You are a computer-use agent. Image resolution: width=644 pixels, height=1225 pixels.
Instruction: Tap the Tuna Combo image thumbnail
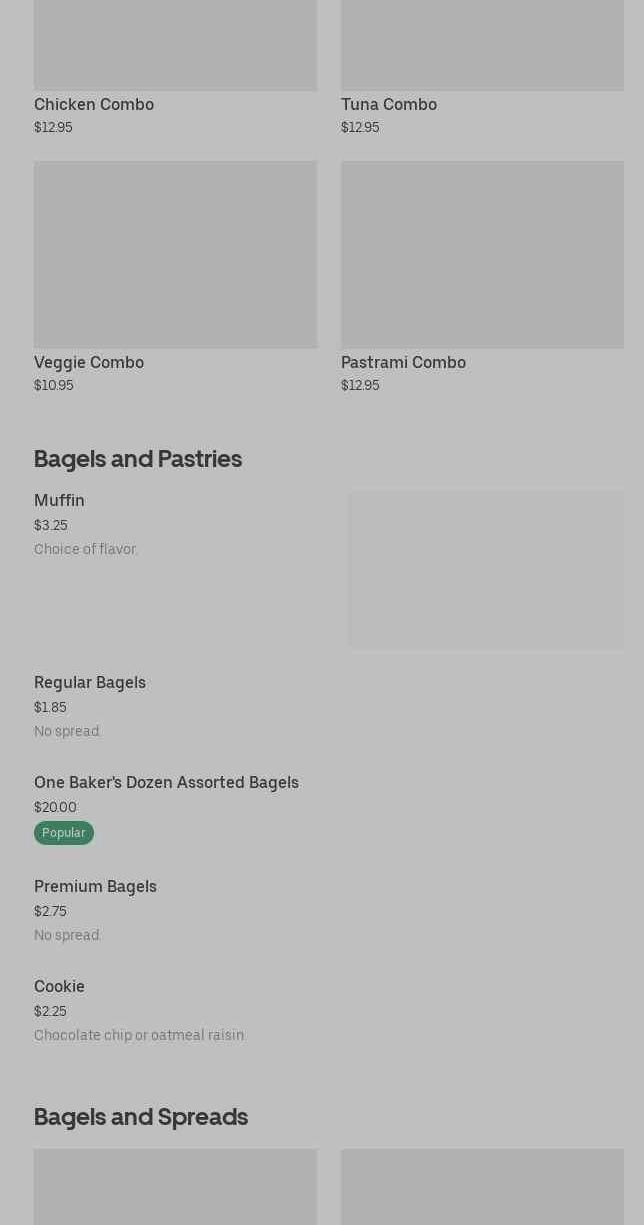[482, 45]
